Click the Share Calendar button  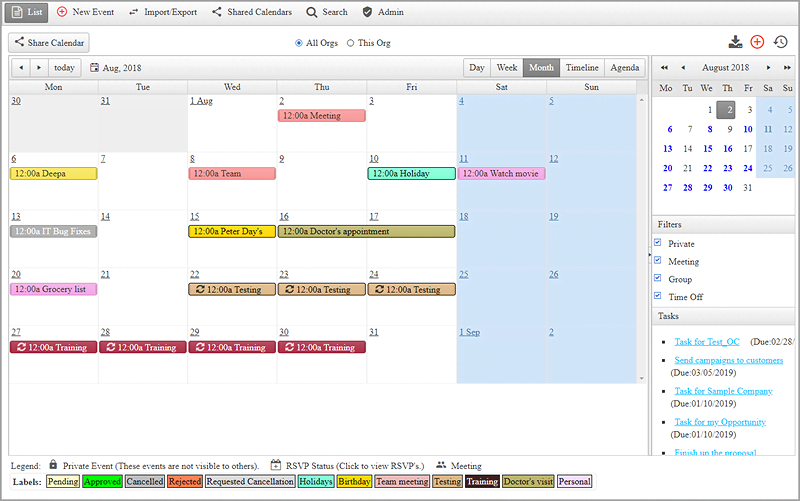tap(48, 43)
